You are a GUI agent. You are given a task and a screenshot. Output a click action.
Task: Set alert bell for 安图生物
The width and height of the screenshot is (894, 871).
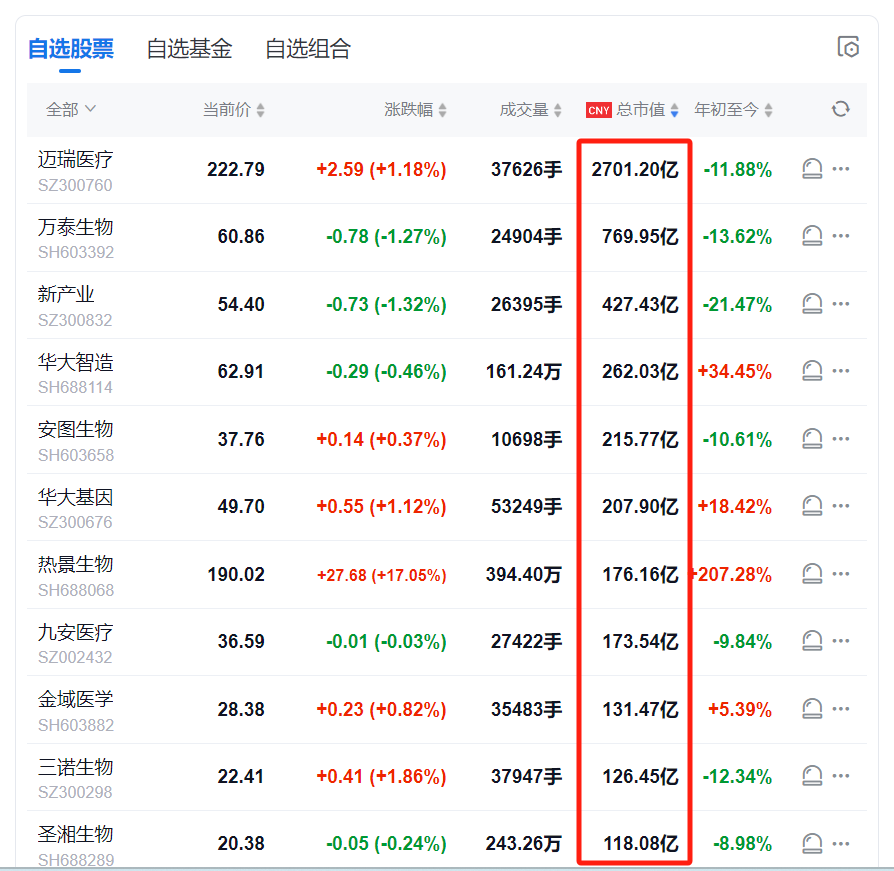tap(812, 439)
